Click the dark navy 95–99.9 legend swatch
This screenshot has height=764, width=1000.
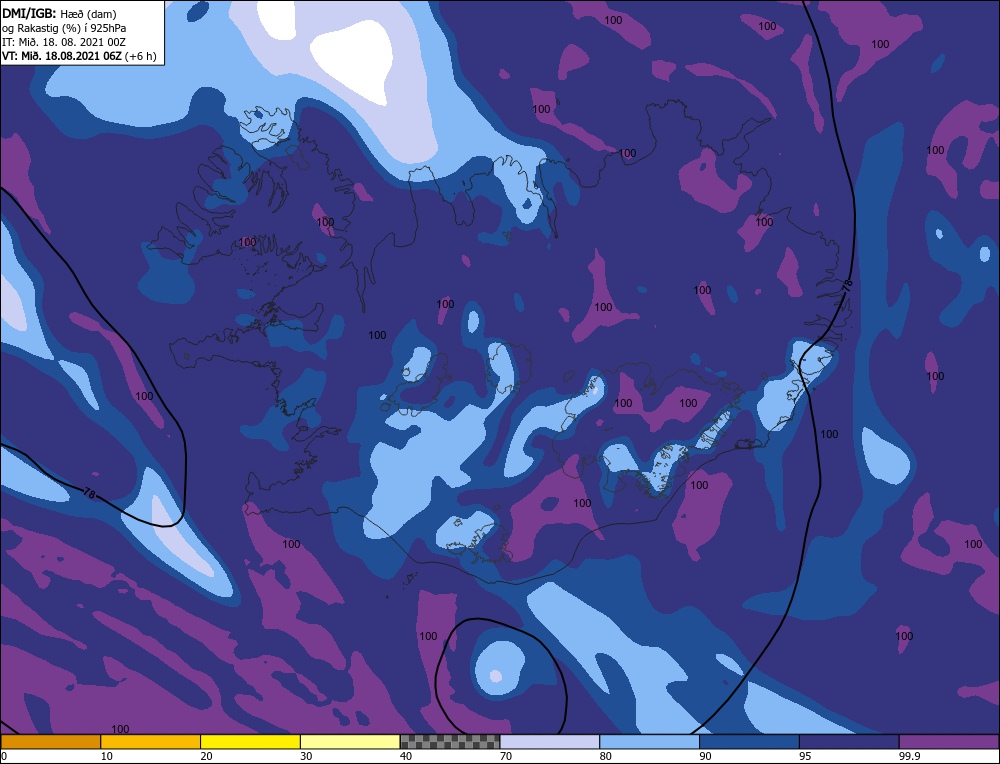(849, 742)
